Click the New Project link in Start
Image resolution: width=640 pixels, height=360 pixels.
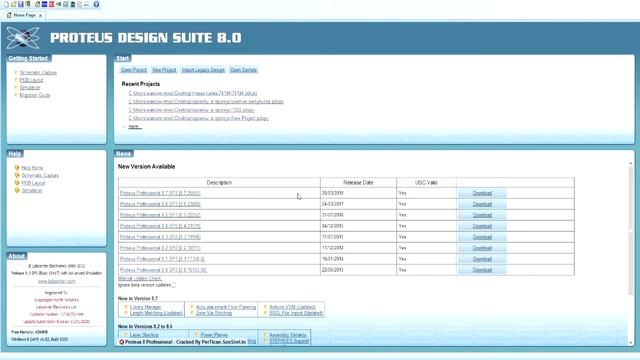point(164,70)
